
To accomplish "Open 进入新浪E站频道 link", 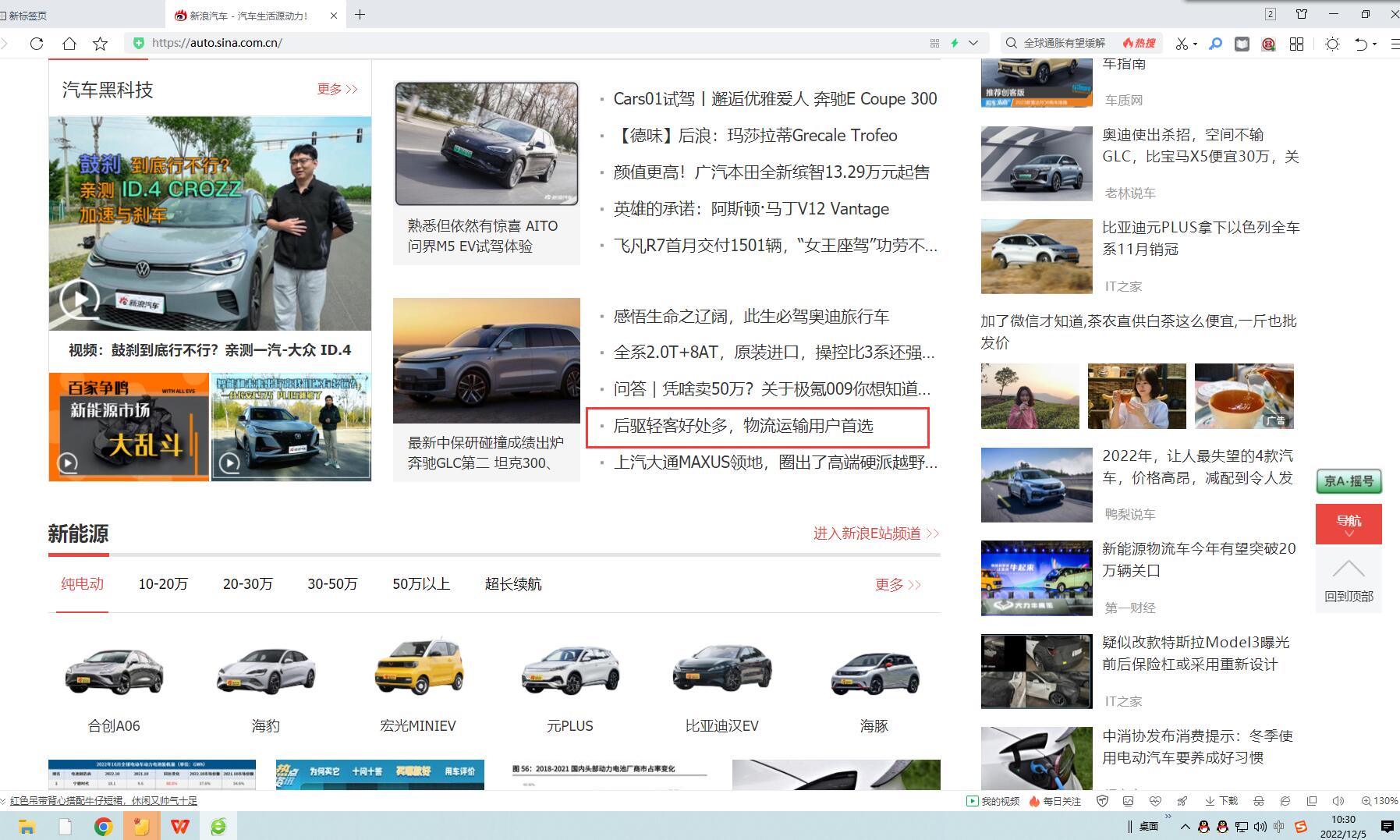I will (876, 533).
